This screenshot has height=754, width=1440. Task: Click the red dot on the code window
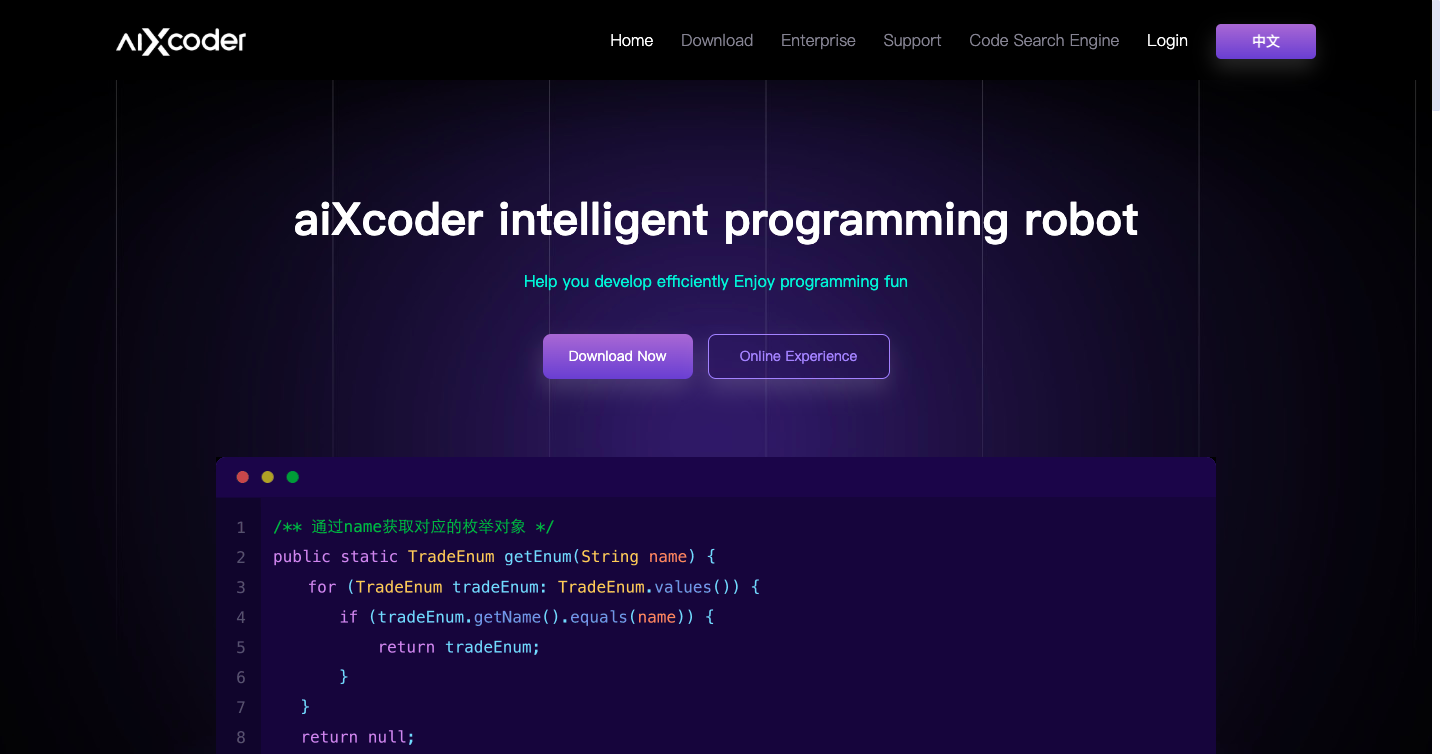[243, 477]
